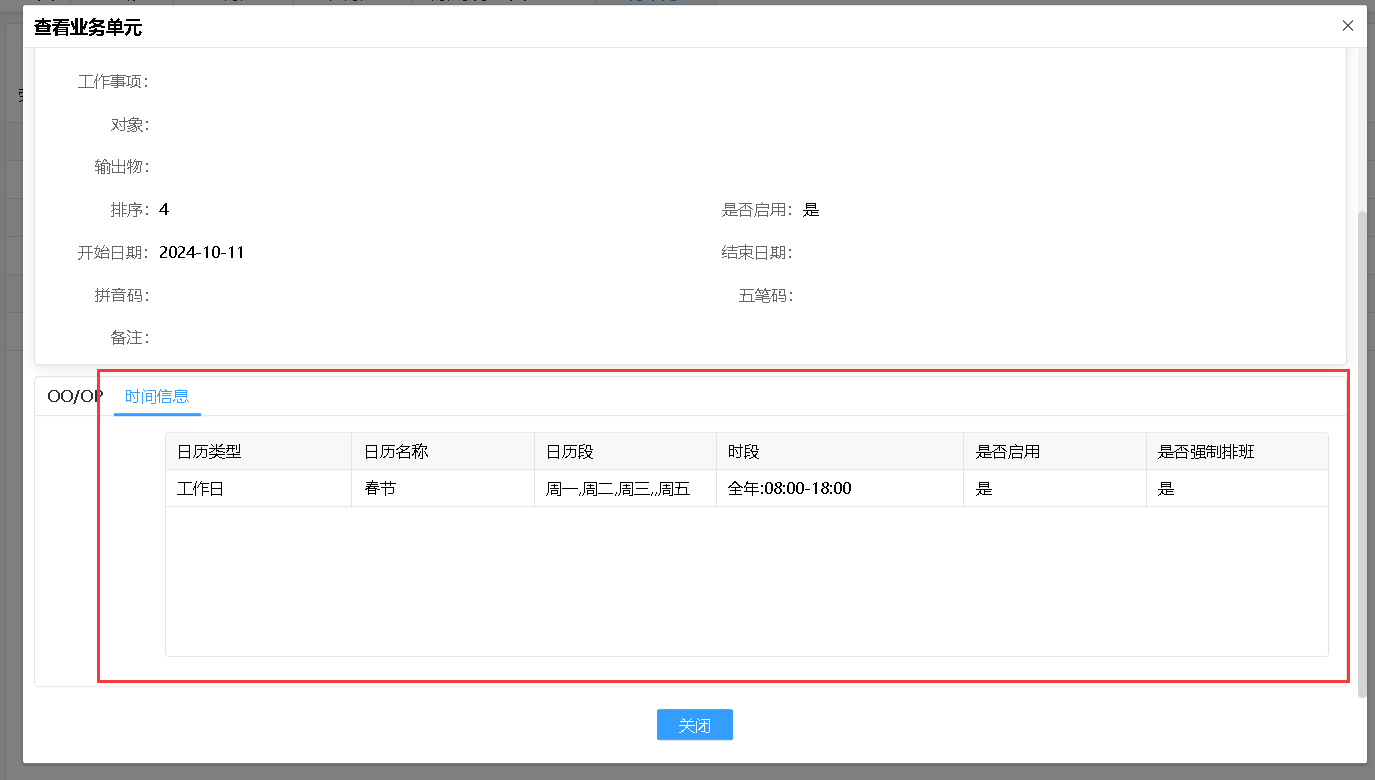
Task: Click the 备注 field label
Action: coord(129,337)
